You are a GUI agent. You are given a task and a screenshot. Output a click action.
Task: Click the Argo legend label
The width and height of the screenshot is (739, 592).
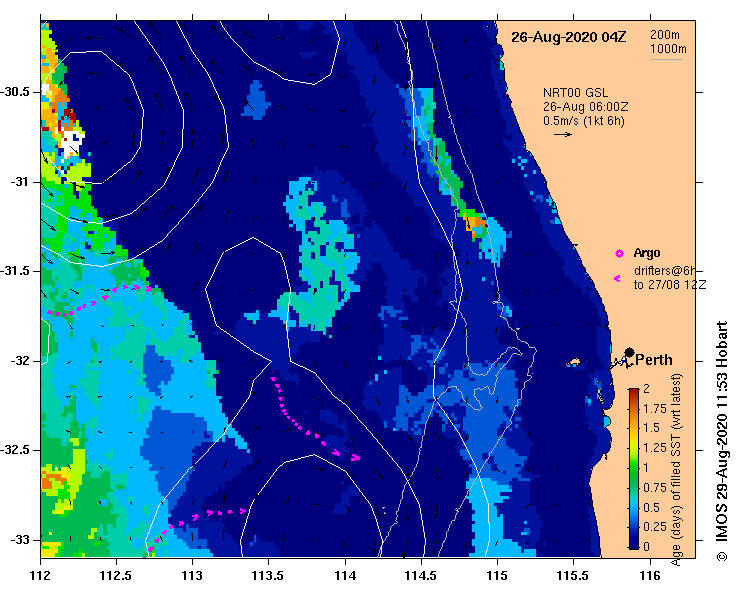647,253
